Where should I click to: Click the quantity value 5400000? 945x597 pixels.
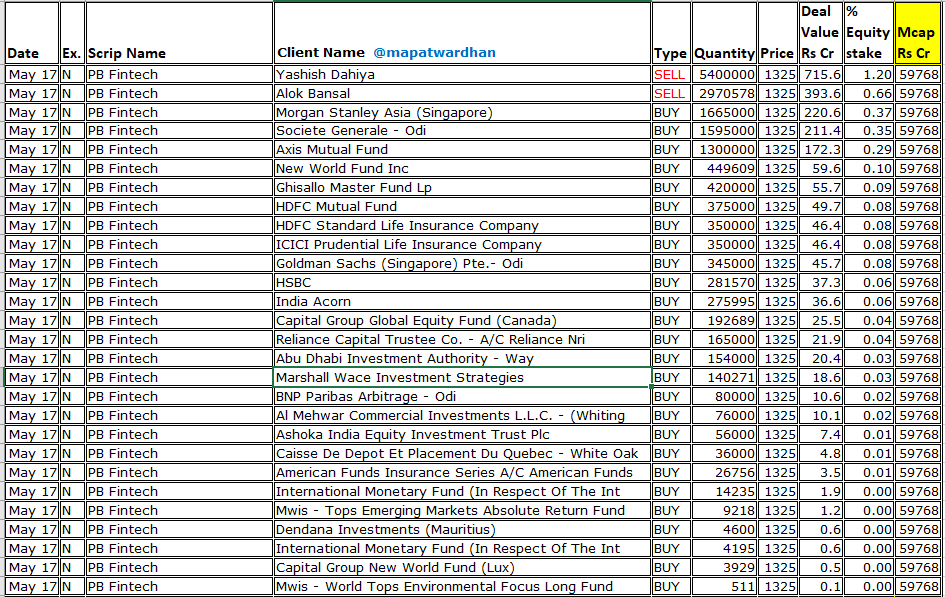tap(726, 75)
